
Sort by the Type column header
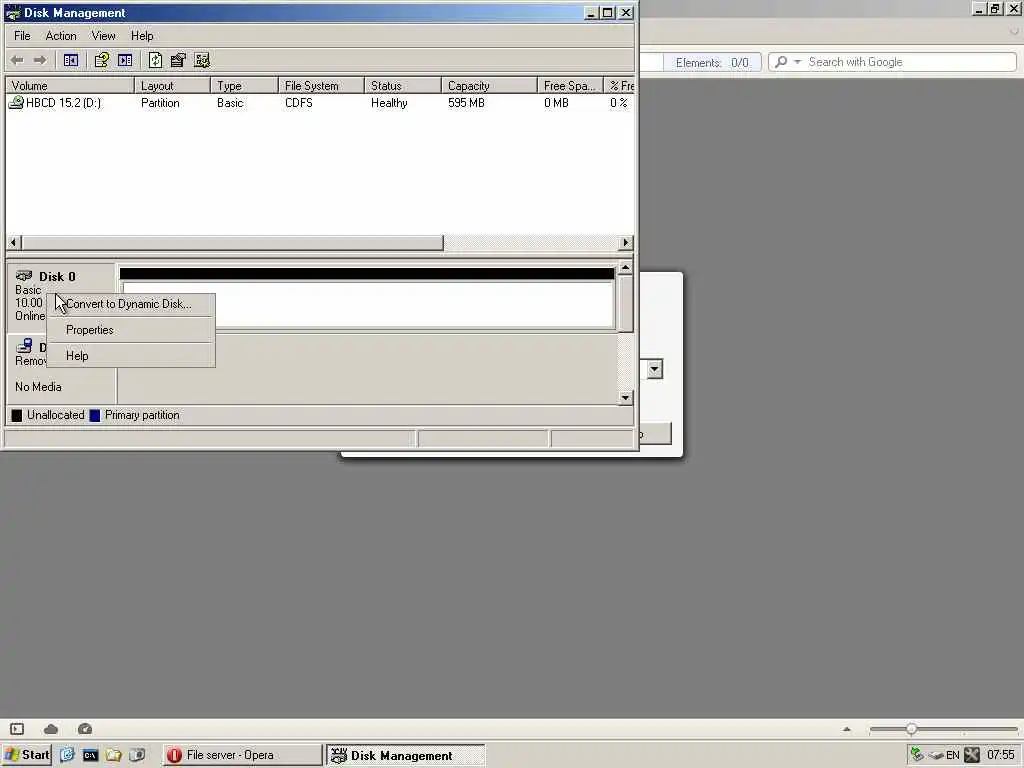point(245,86)
